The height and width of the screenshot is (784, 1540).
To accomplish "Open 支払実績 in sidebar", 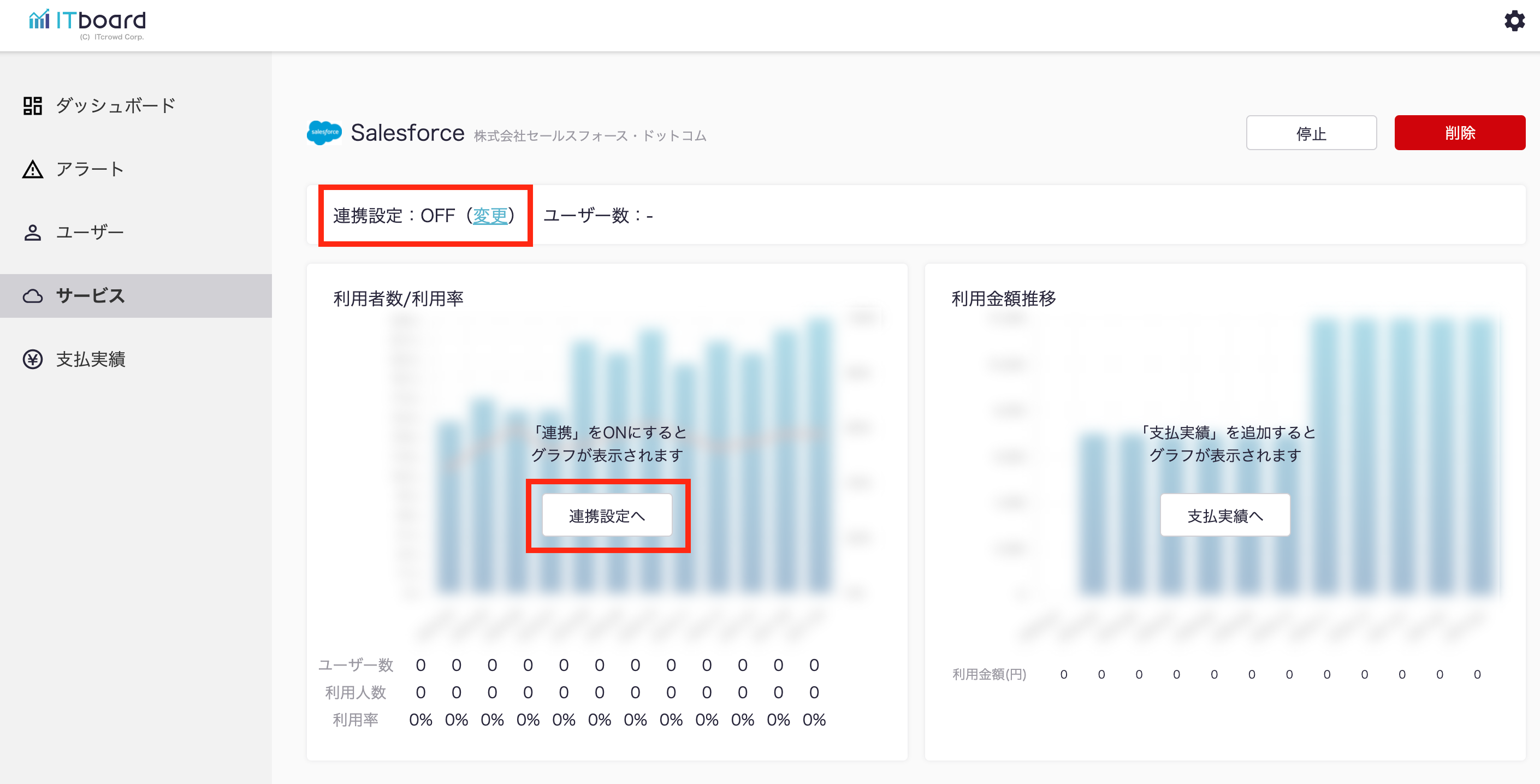I will click(91, 359).
